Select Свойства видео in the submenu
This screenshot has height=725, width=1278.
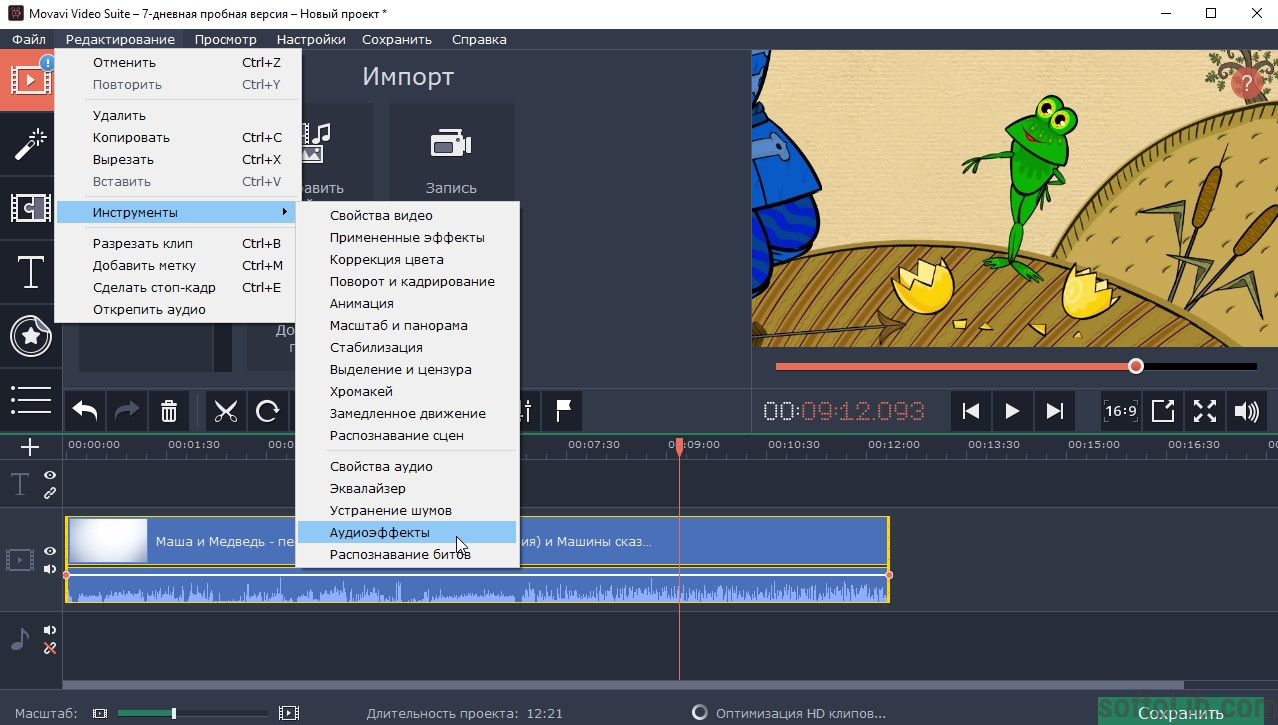pos(407,215)
